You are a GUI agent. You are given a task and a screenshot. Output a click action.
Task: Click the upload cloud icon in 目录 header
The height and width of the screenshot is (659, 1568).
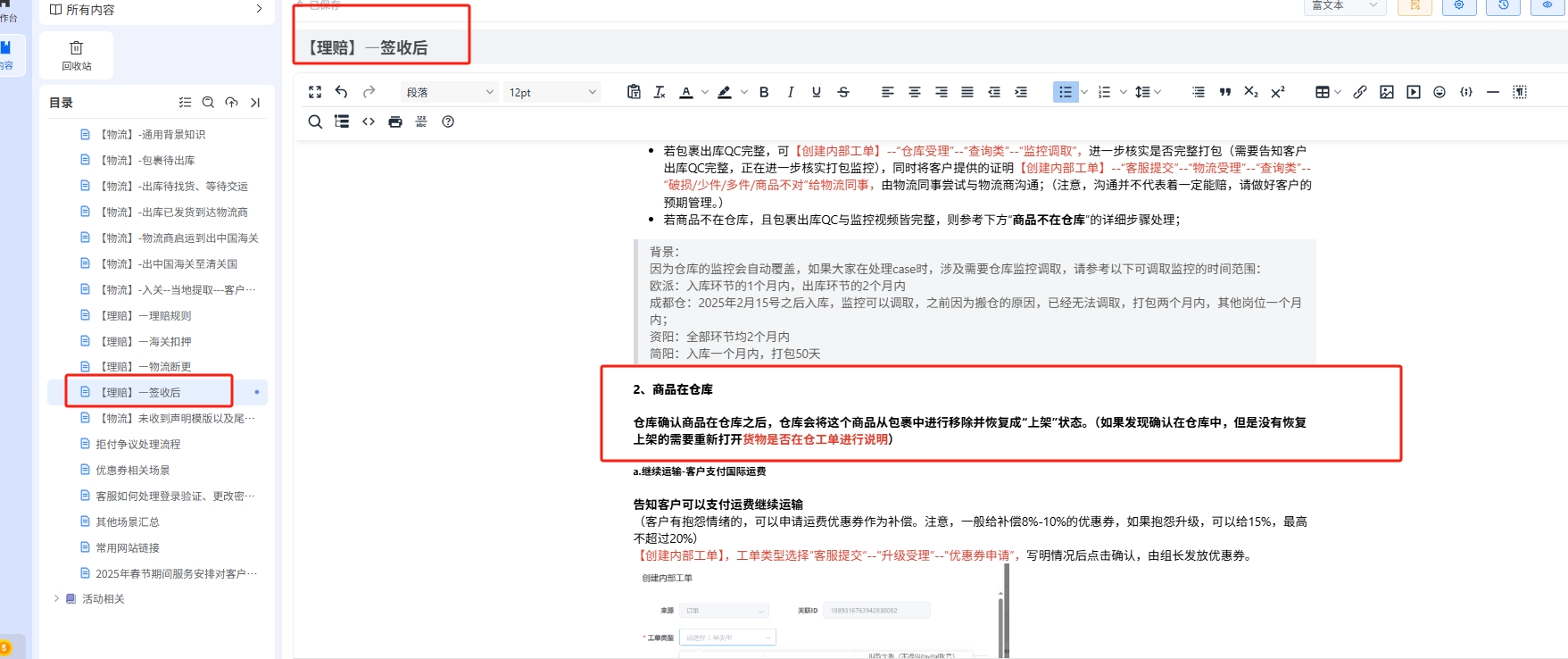(x=231, y=103)
